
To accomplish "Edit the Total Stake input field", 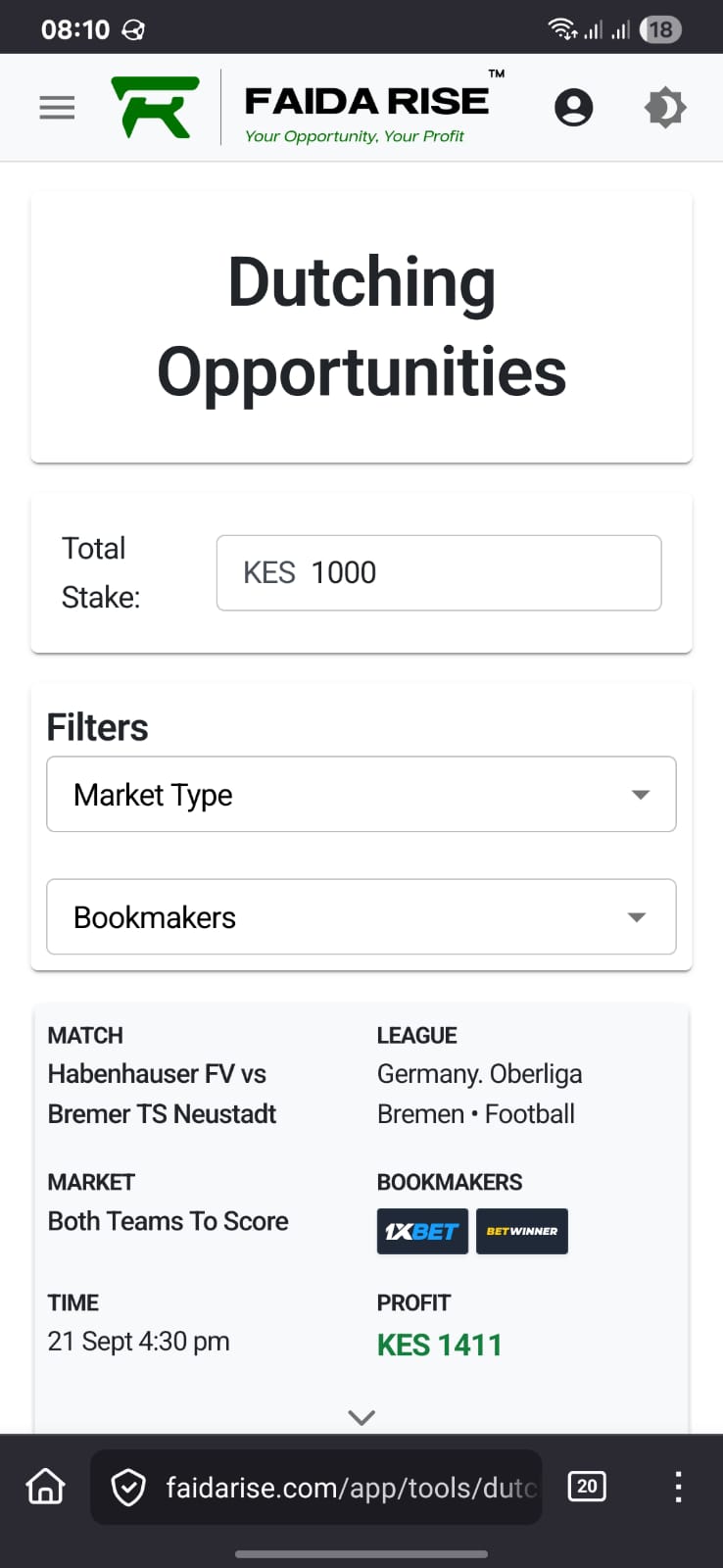I will (439, 572).
